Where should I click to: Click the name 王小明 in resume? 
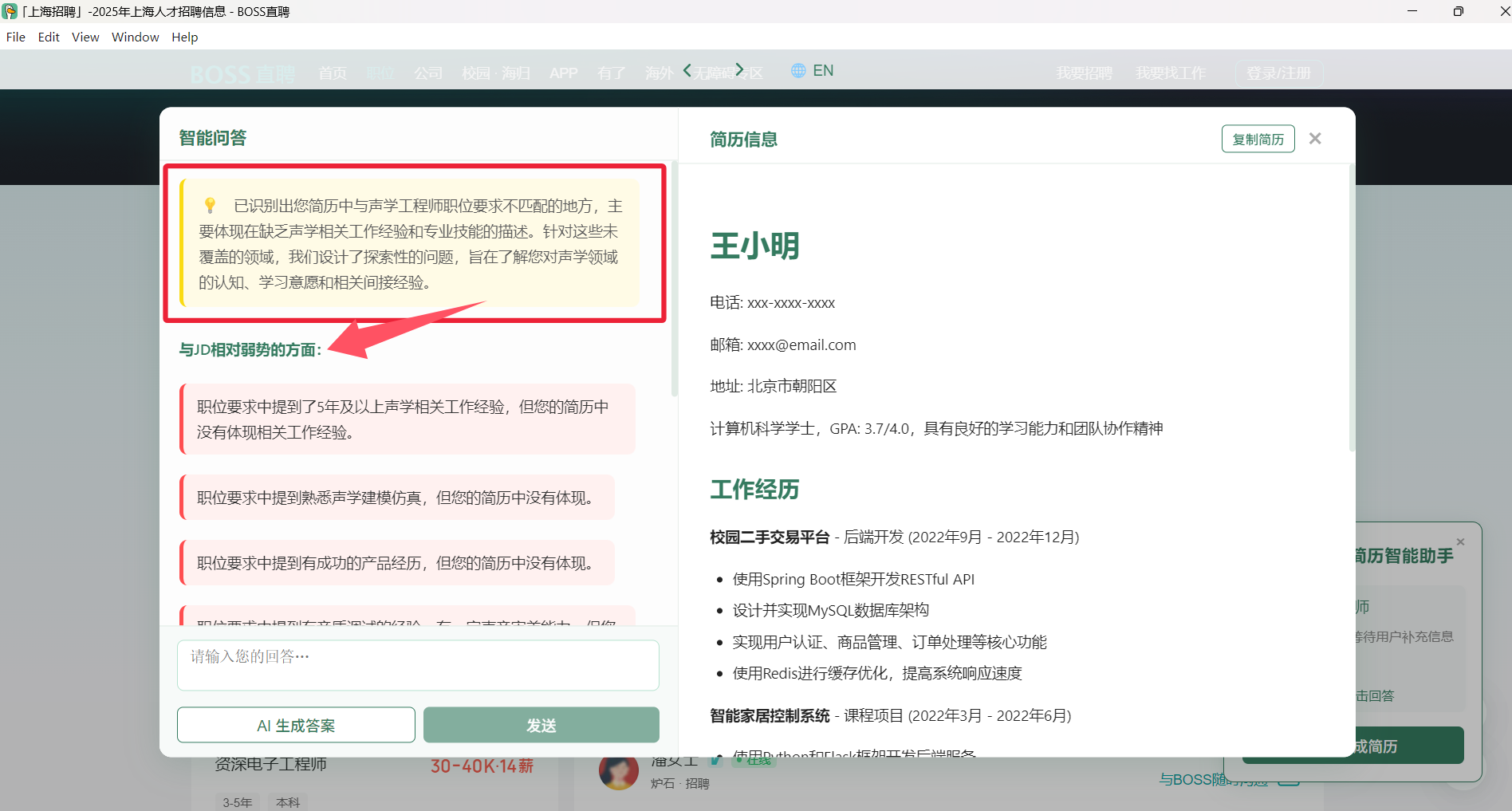pyautogui.click(x=754, y=246)
